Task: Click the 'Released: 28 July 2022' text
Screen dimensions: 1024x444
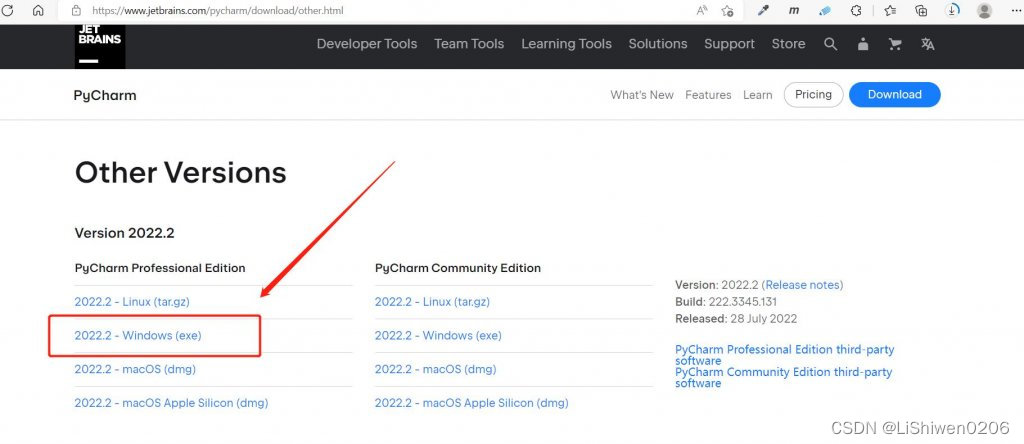Action: [736, 319]
